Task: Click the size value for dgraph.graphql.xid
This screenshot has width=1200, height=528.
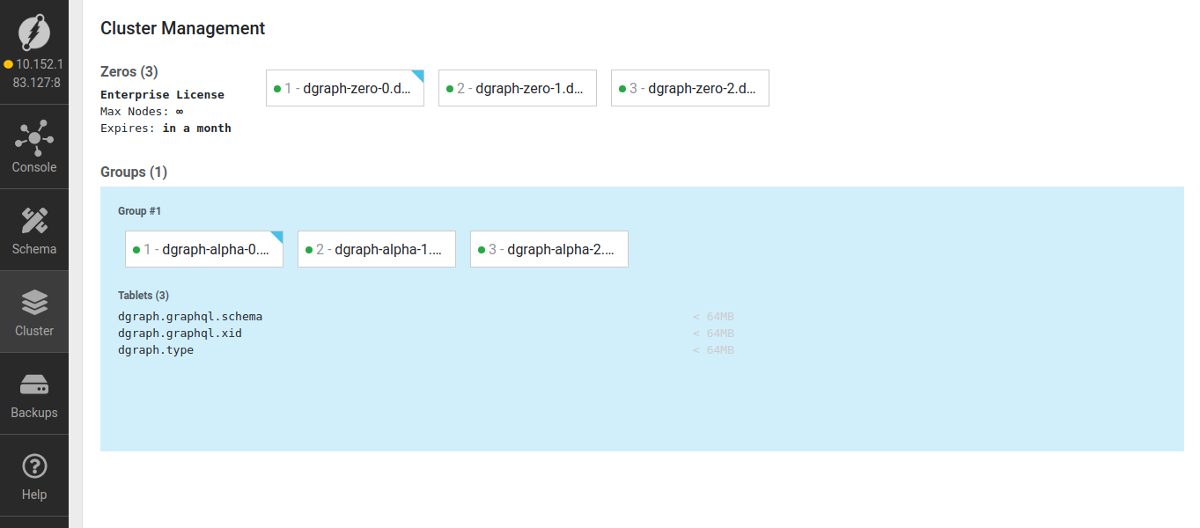Action: (714, 334)
